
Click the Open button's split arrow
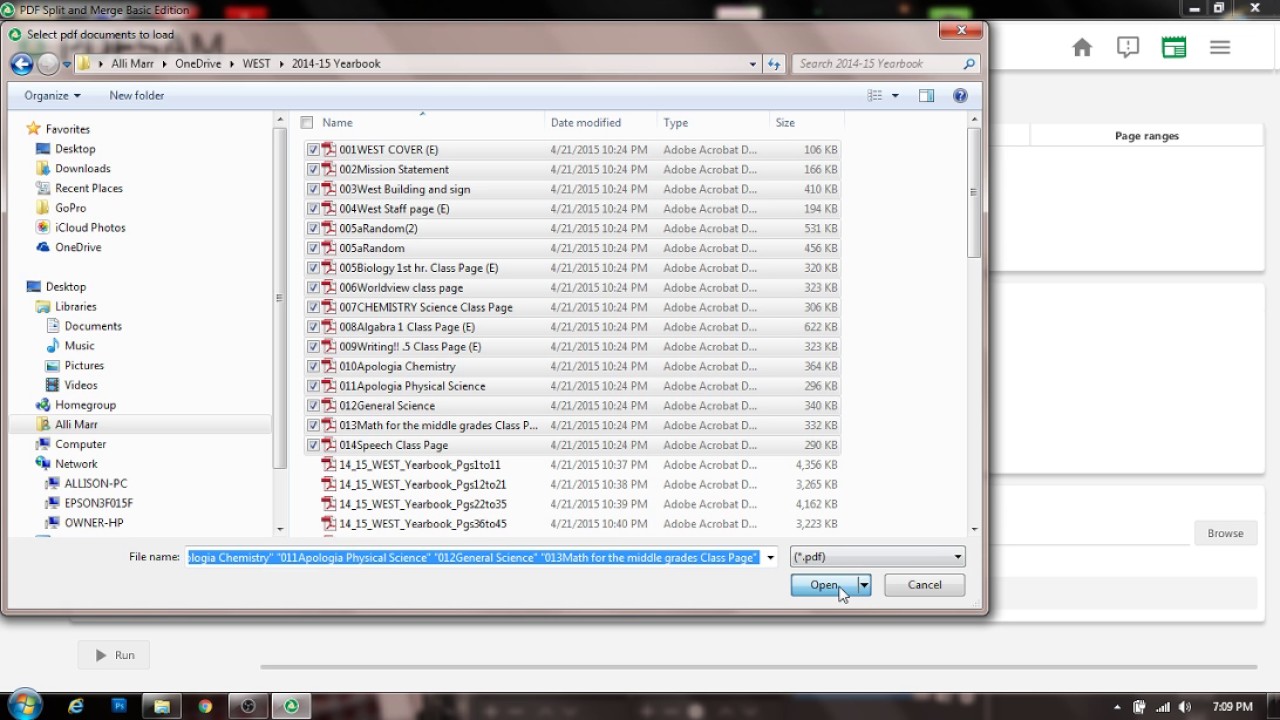864,585
